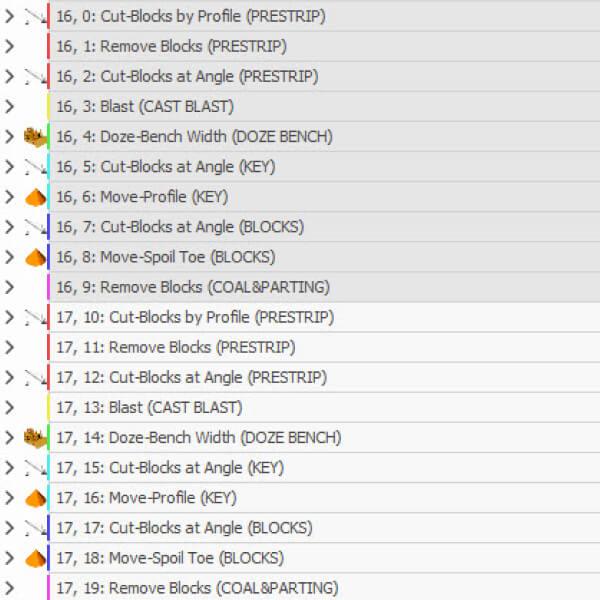Click the magenta color bar on 16, 9: Remove Blocks

coord(48,287)
